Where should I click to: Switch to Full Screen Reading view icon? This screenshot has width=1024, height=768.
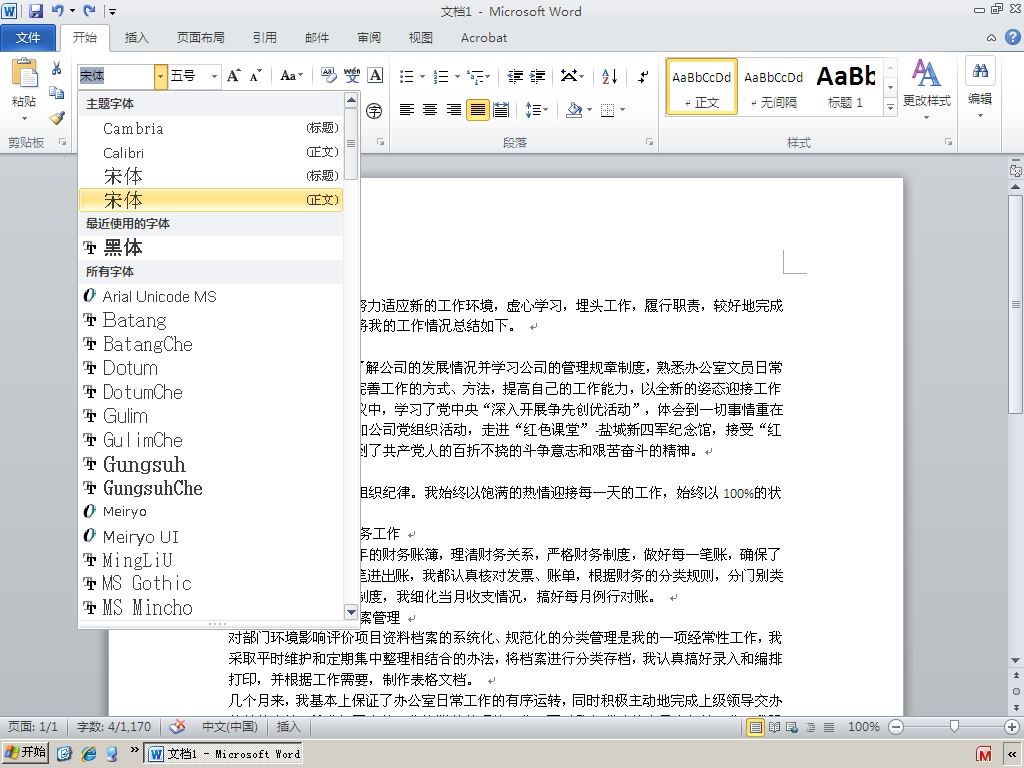pos(775,727)
